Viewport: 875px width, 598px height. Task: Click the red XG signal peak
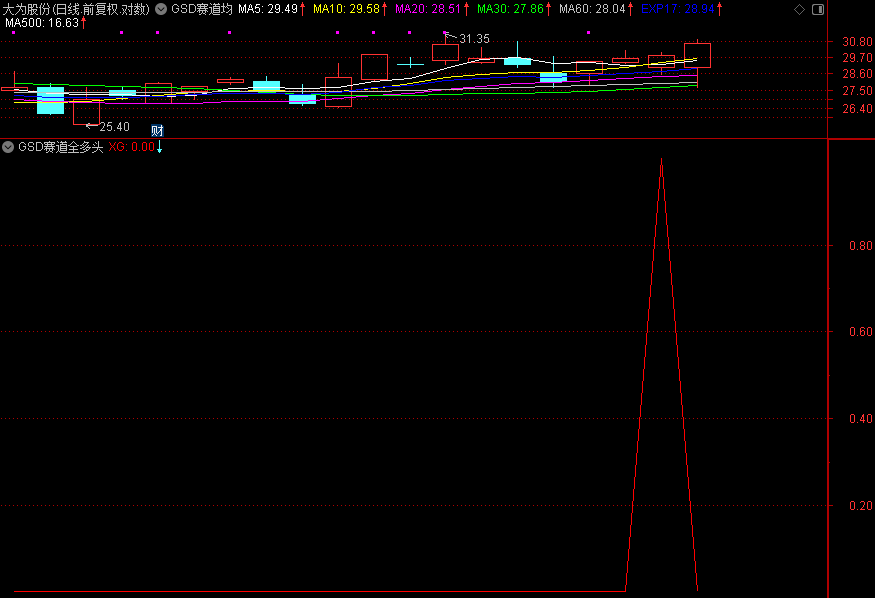661,160
